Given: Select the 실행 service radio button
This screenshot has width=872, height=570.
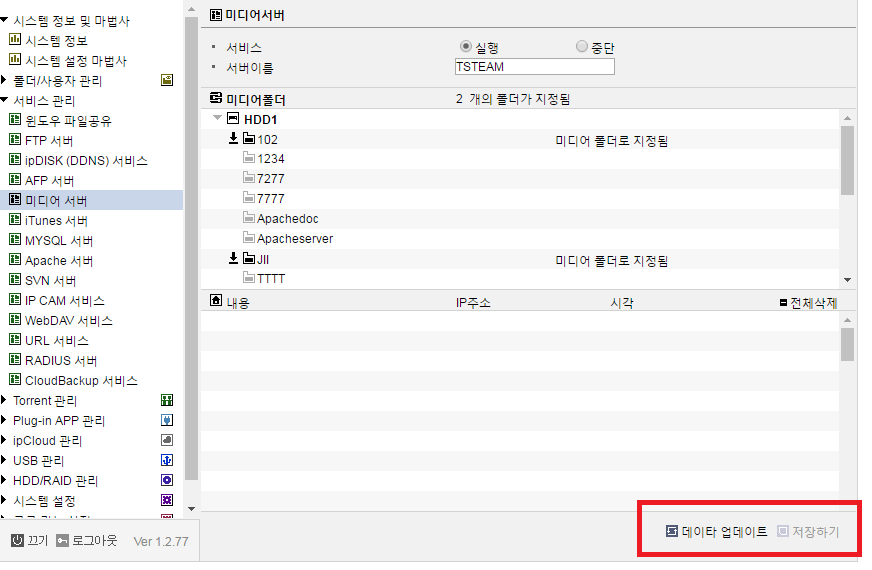Looking at the screenshot, I should 466,46.
